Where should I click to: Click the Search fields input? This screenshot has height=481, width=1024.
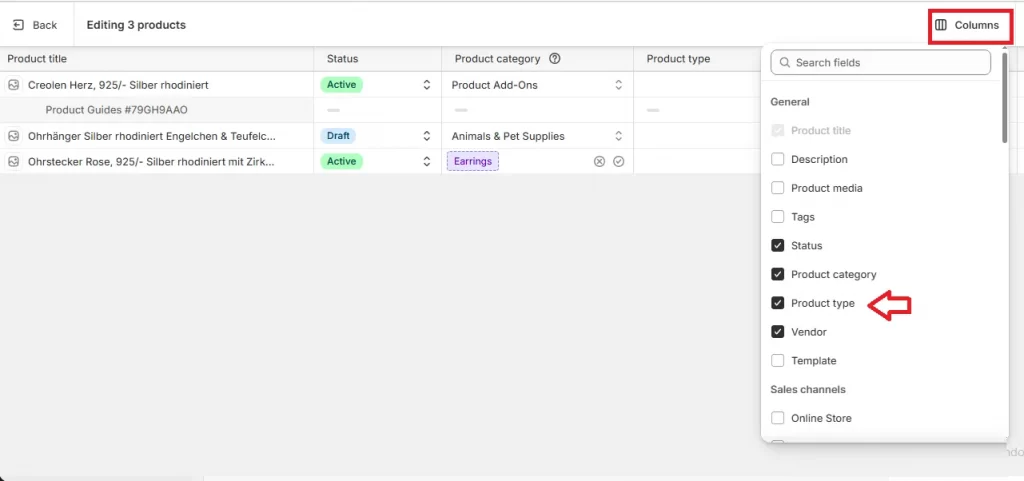point(880,63)
